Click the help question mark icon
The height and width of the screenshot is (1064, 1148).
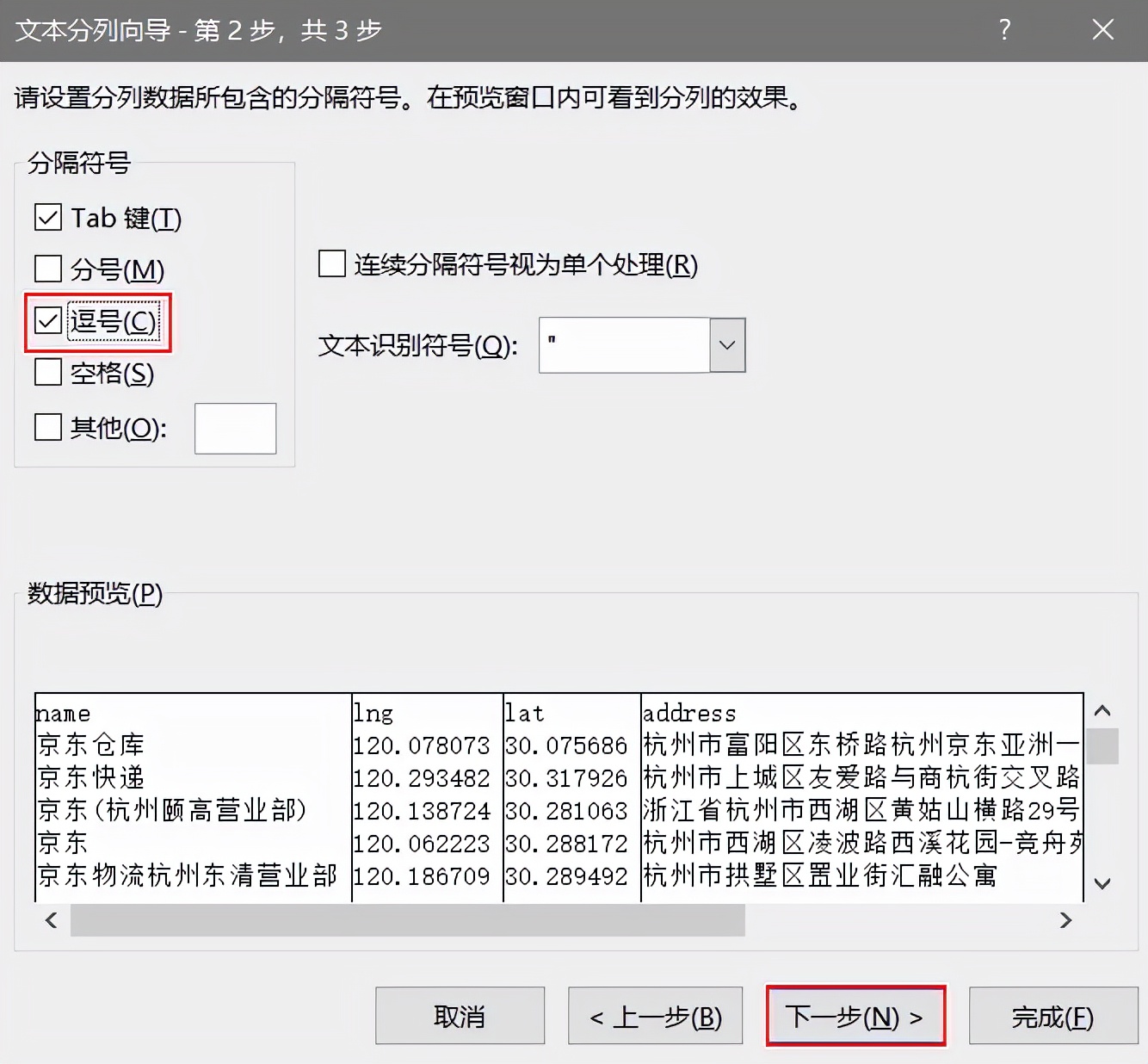1003,30
